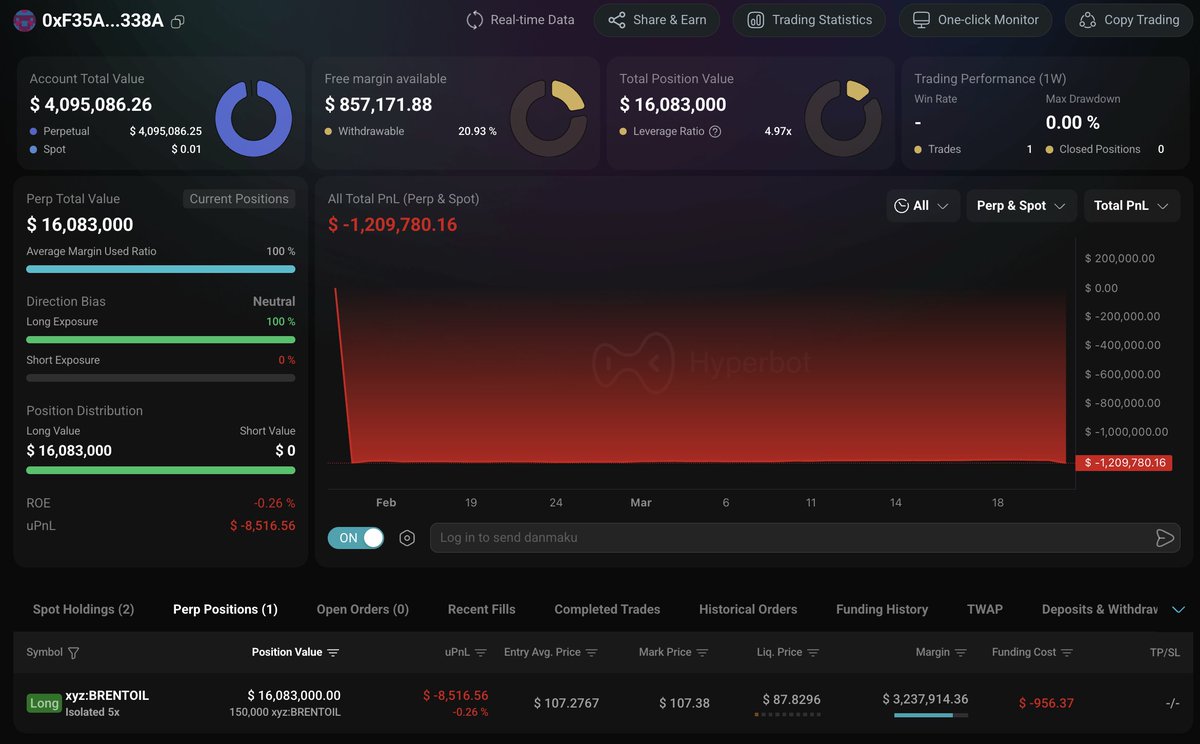Image resolution: width=1200 pixels, height=744 pixels.
Task: Sort table by Funding Cost icon
Action: click(x=1067, y=653)
